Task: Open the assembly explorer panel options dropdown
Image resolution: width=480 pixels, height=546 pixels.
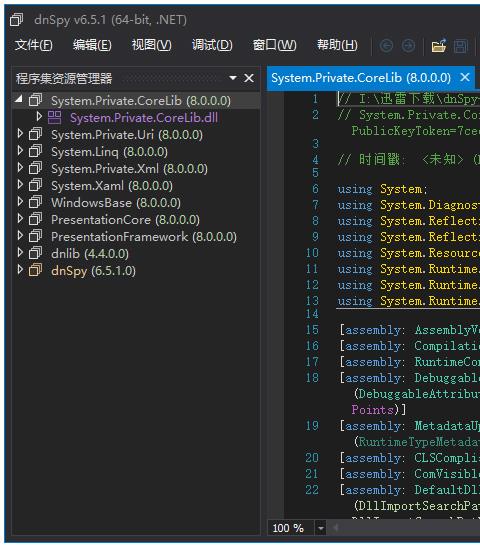Action: 233,78
